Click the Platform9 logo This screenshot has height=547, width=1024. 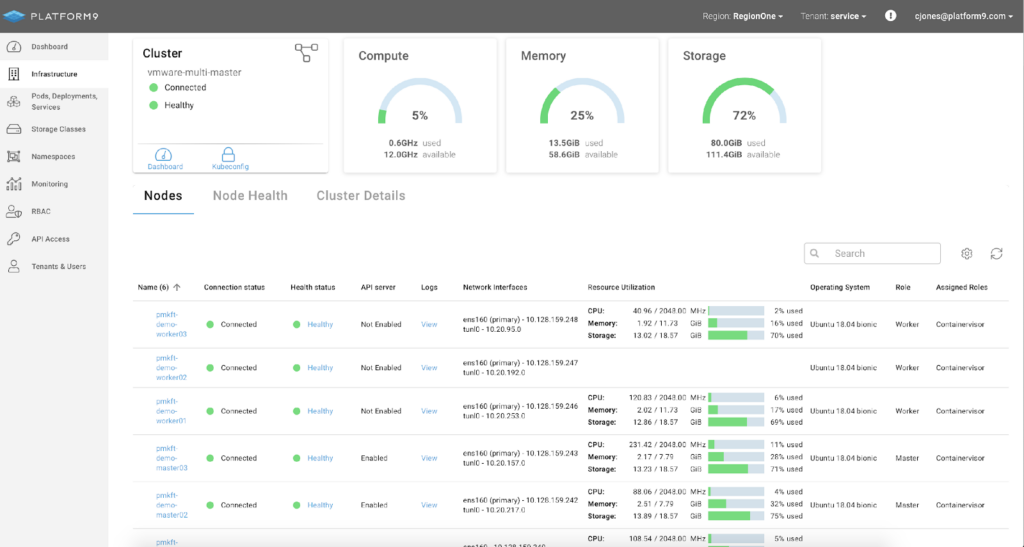[51, 16]
